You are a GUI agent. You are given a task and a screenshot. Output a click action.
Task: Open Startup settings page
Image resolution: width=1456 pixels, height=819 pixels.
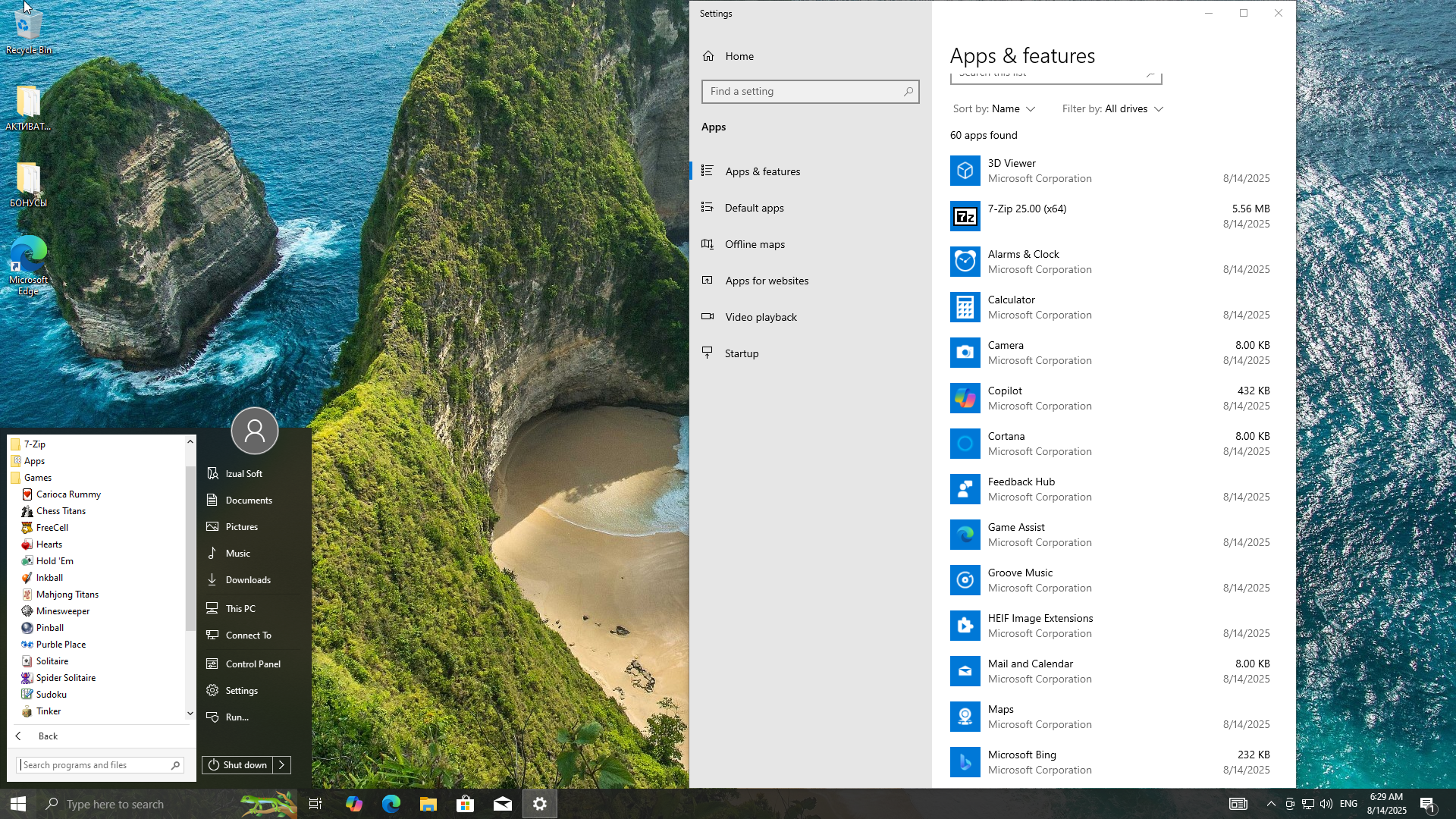click(x=811, y=353)
